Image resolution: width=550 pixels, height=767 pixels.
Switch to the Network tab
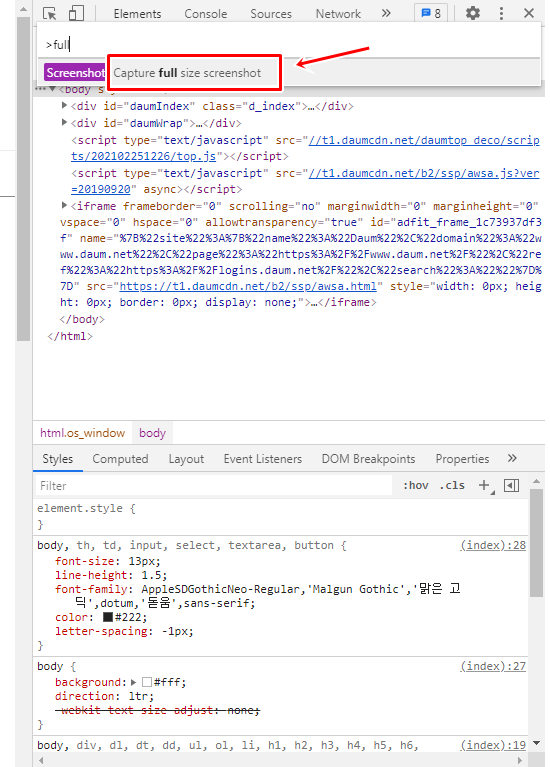point(338,14)
